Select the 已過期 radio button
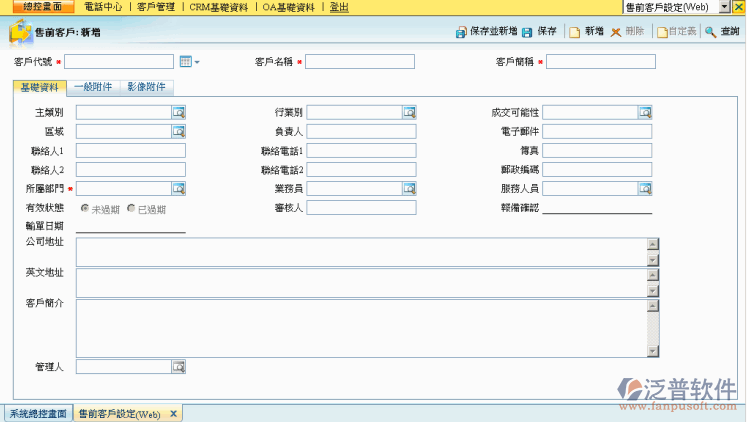Image resolution: width=747 pixels, height=422 pixels. tap(131, 208)
